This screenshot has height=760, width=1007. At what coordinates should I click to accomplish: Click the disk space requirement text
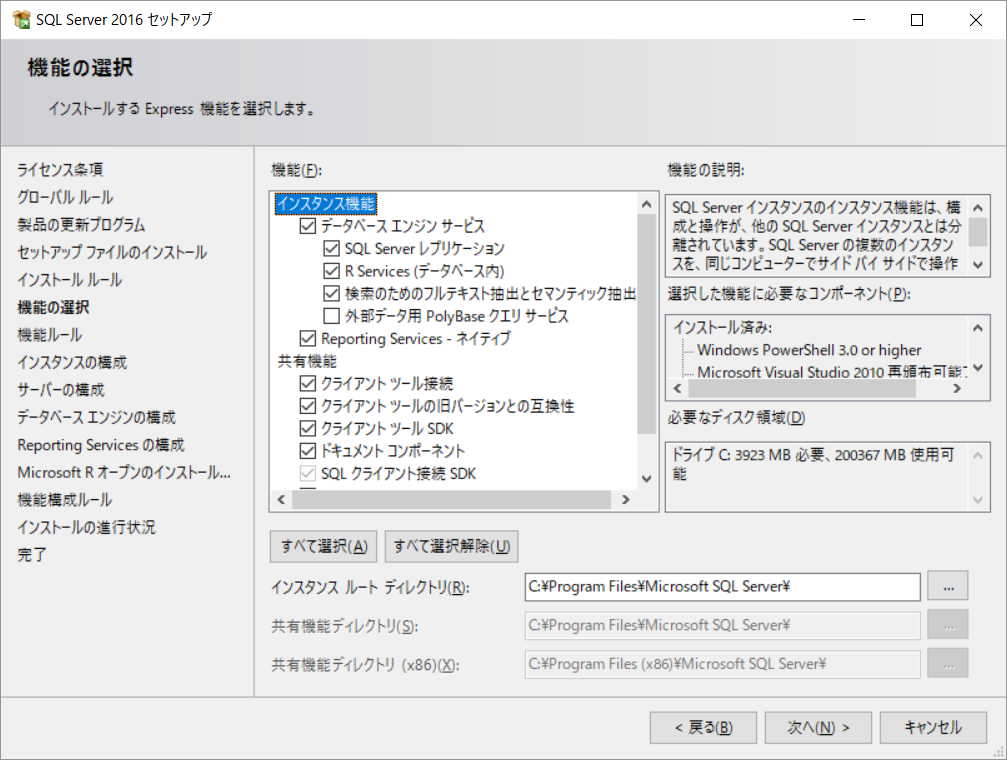pos(812,464)
